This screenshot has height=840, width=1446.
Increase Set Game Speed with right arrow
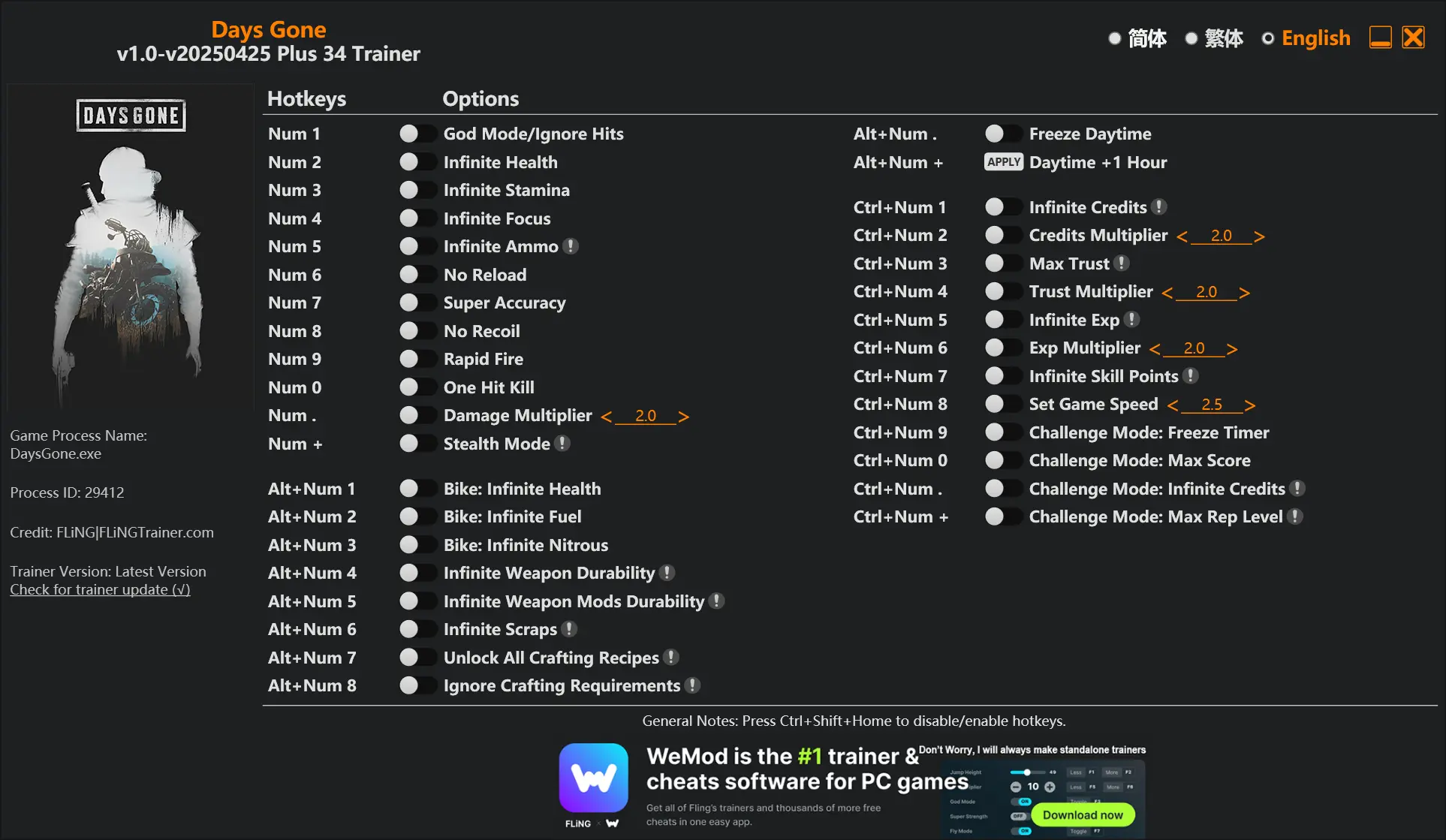click(1249, 405)
